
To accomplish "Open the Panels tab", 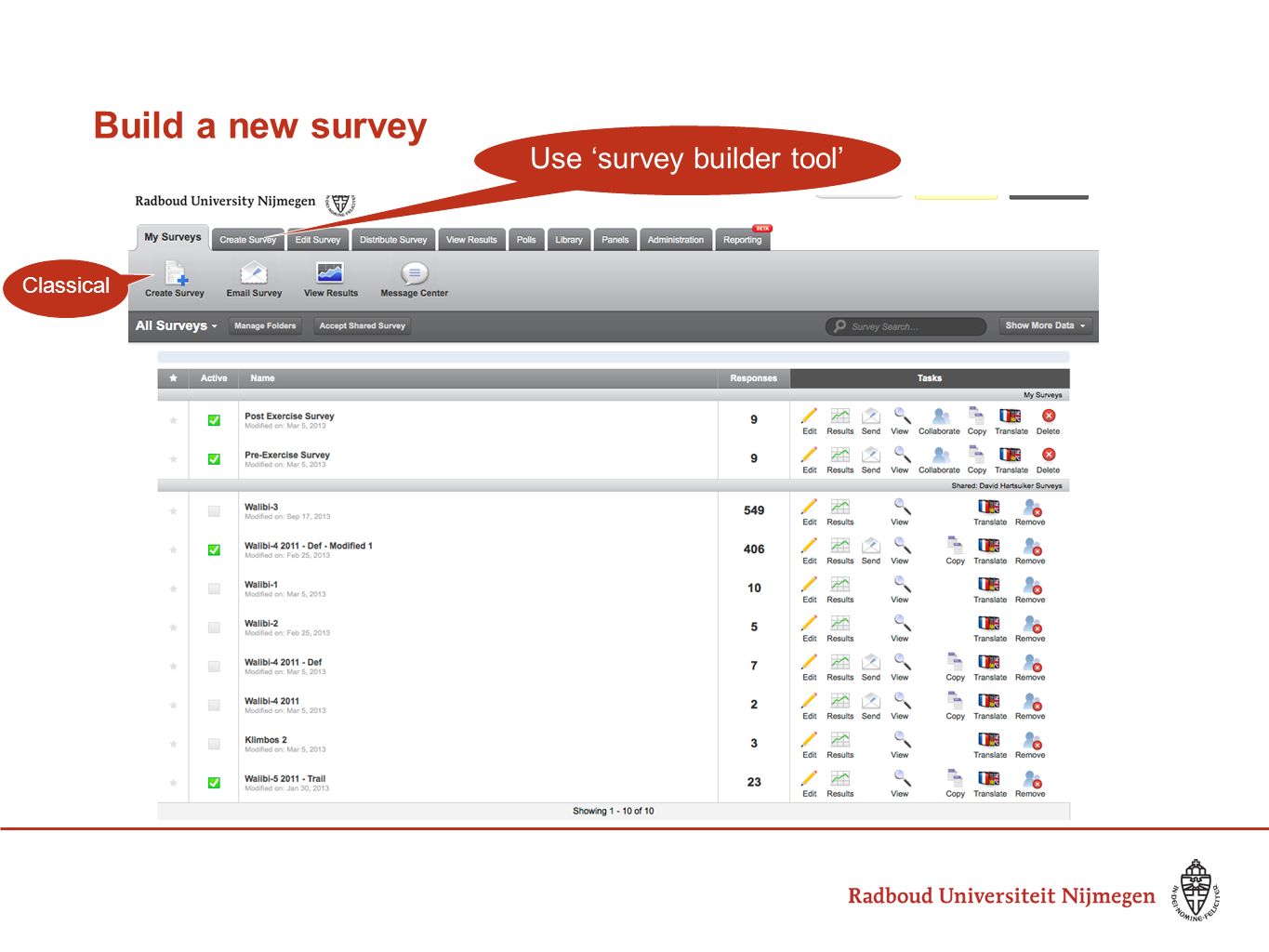I will click(615, 240).
